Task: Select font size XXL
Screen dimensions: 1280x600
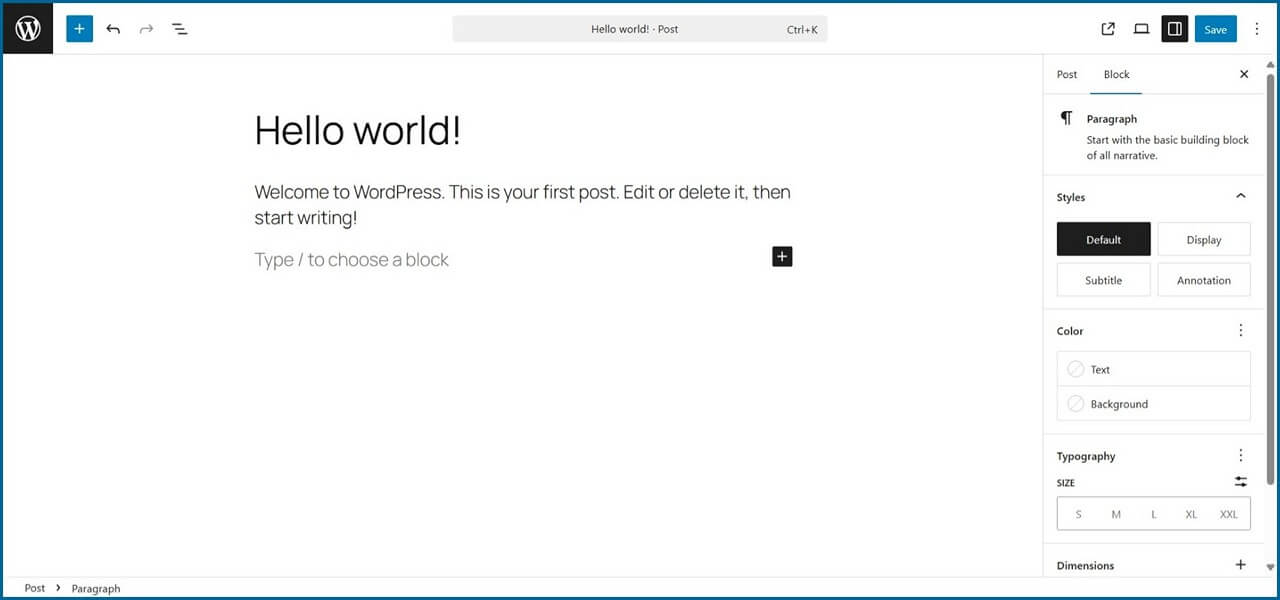Action: [1229, 514]
